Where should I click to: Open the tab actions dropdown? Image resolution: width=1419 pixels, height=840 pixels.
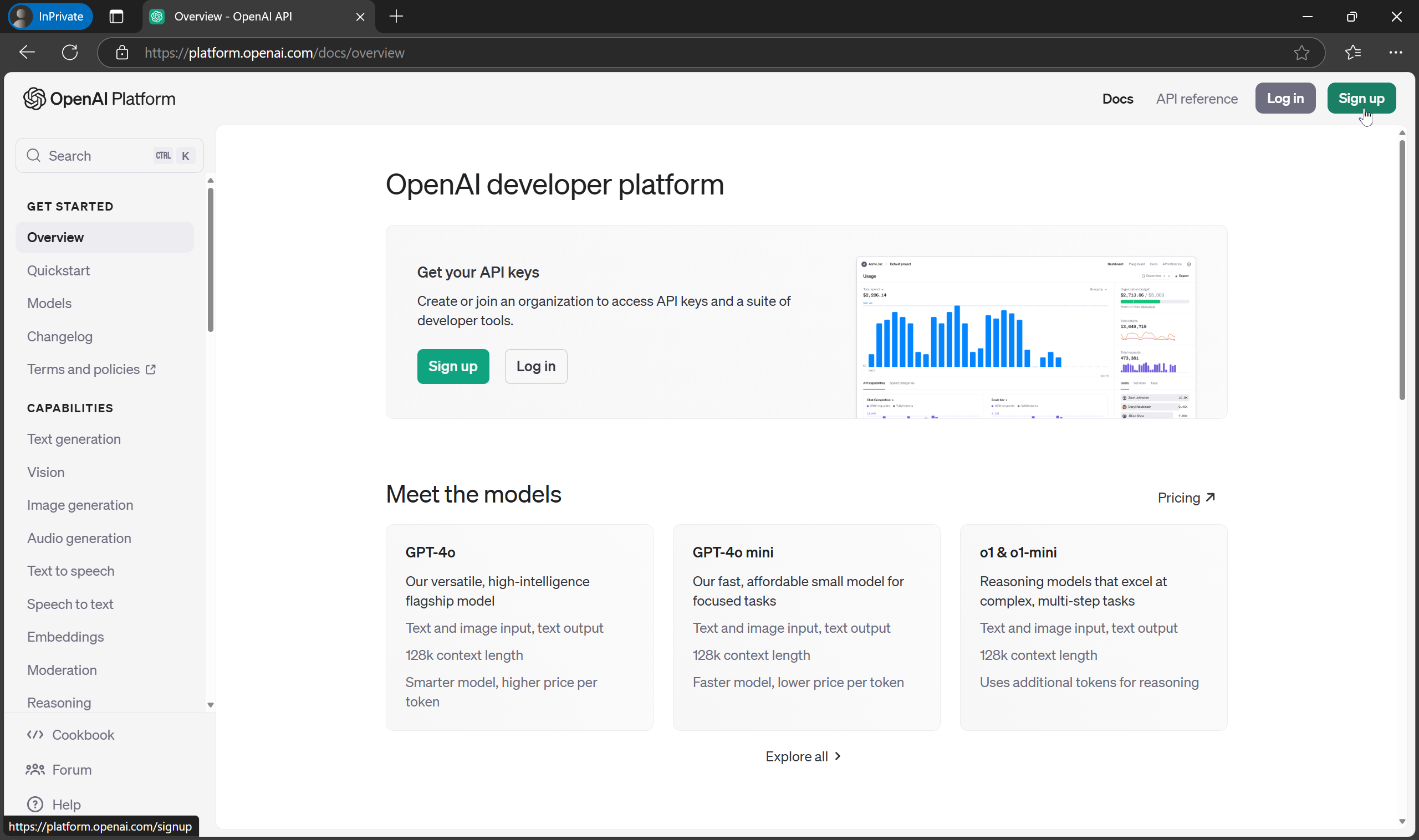[115, 17]
